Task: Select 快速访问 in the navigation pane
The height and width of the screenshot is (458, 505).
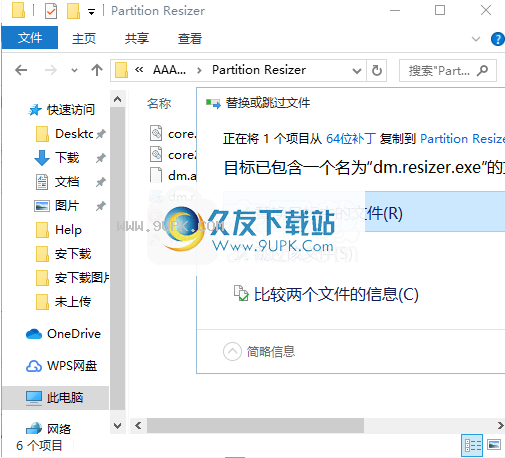Action: tap(62, 110)
